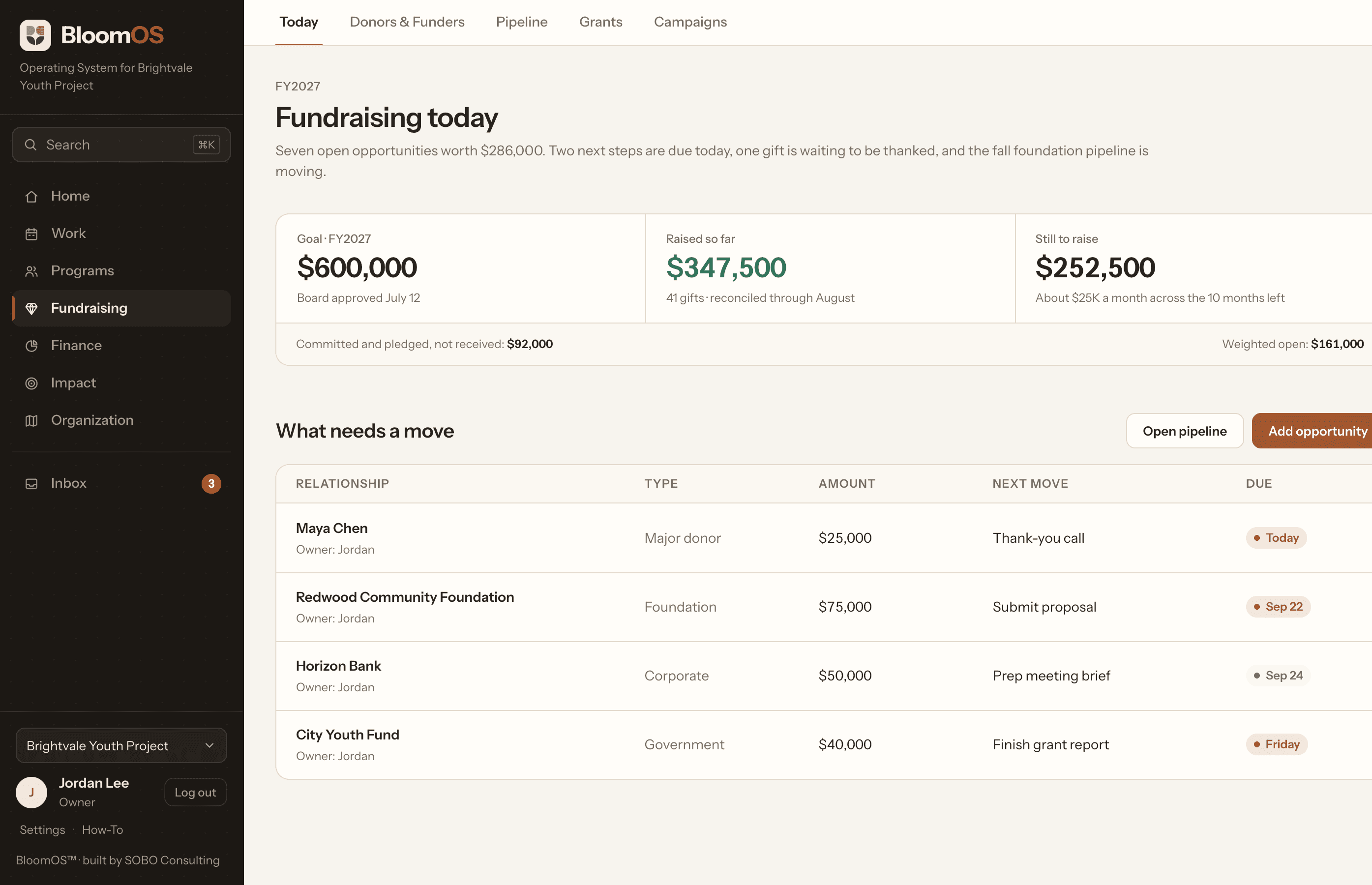Click the Impact target icon
Image resolution: width=1372 pixels, height=885 pixels.
pos(31,383)
